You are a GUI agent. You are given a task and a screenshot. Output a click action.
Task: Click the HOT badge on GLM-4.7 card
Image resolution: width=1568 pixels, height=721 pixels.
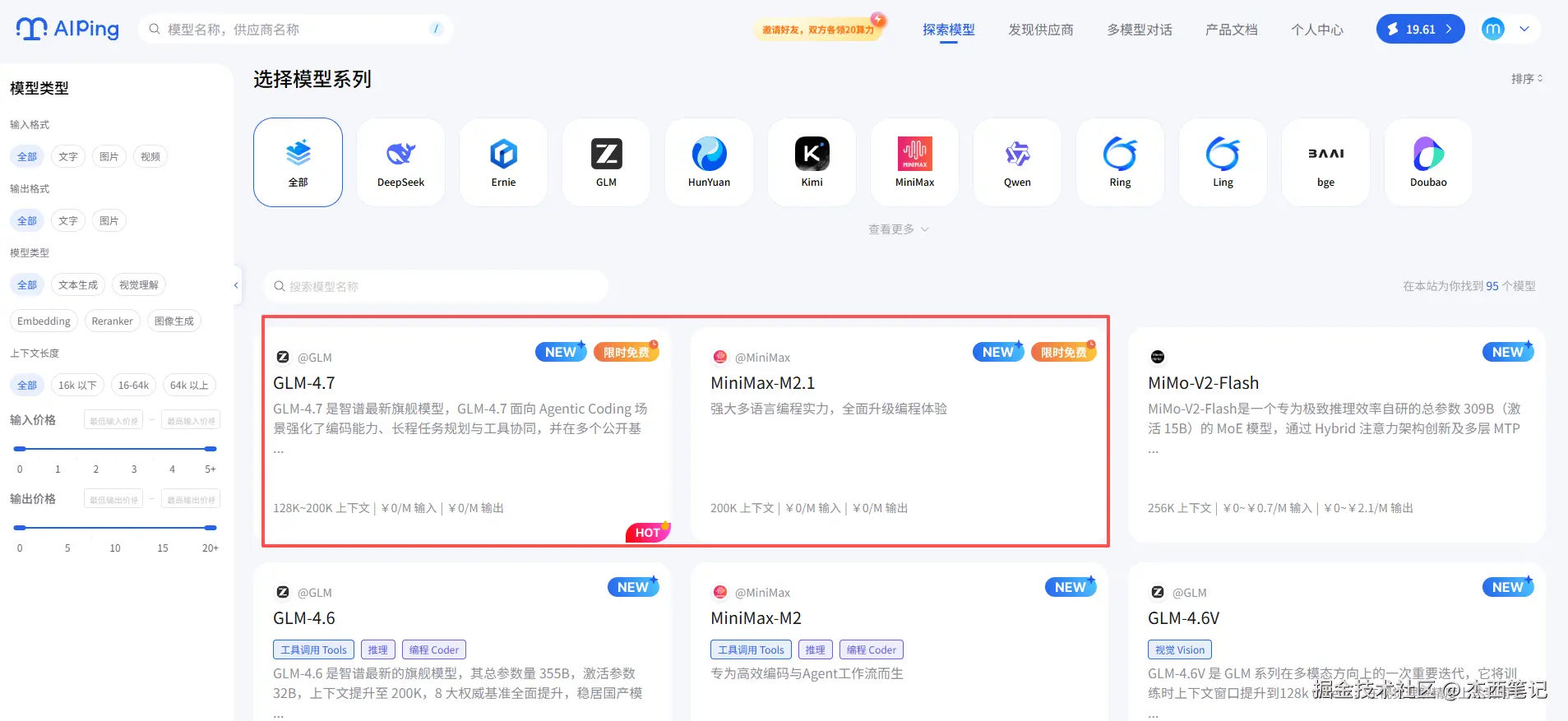click(x=648, y=532)
